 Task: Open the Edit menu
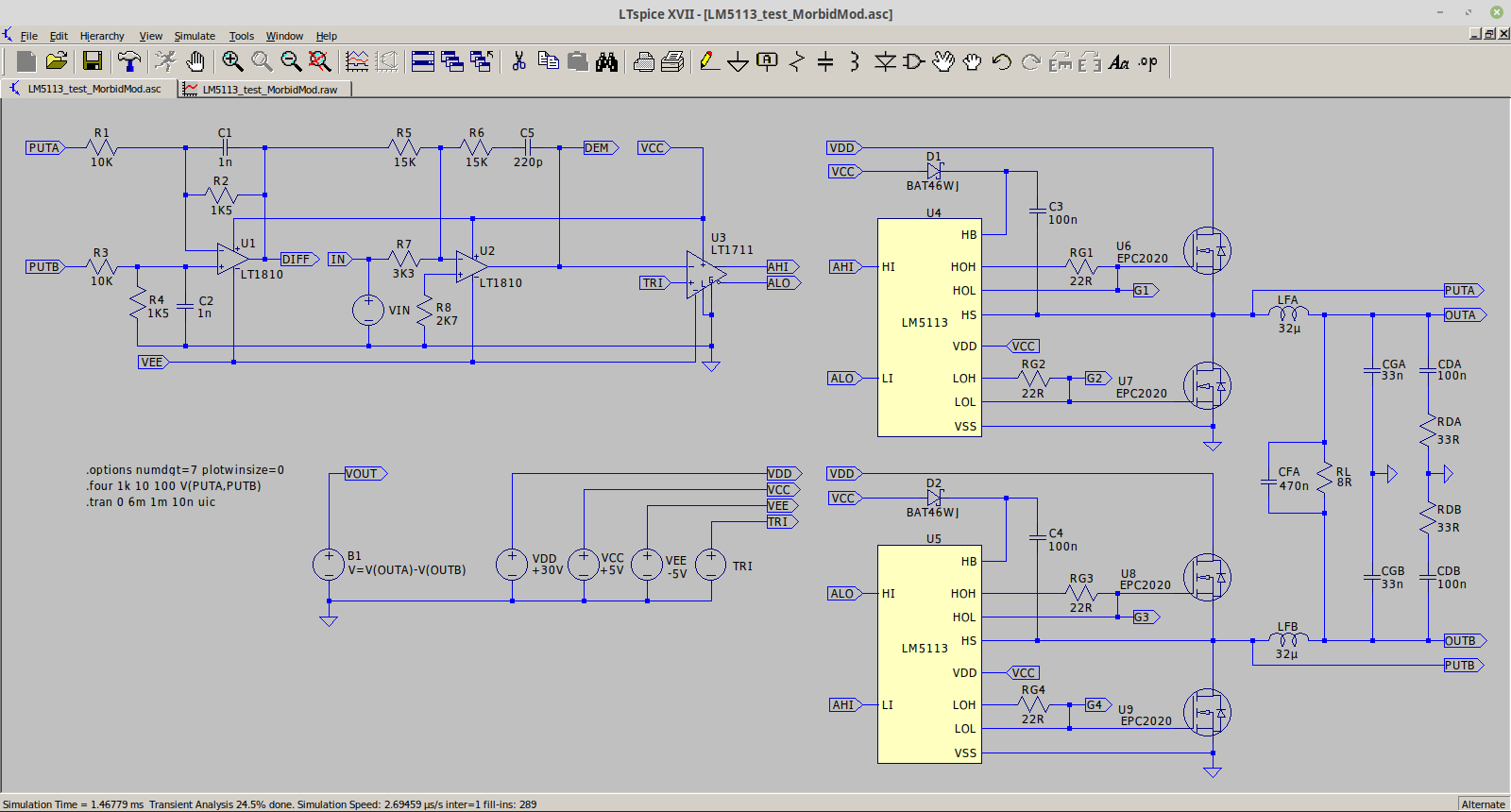59,36
